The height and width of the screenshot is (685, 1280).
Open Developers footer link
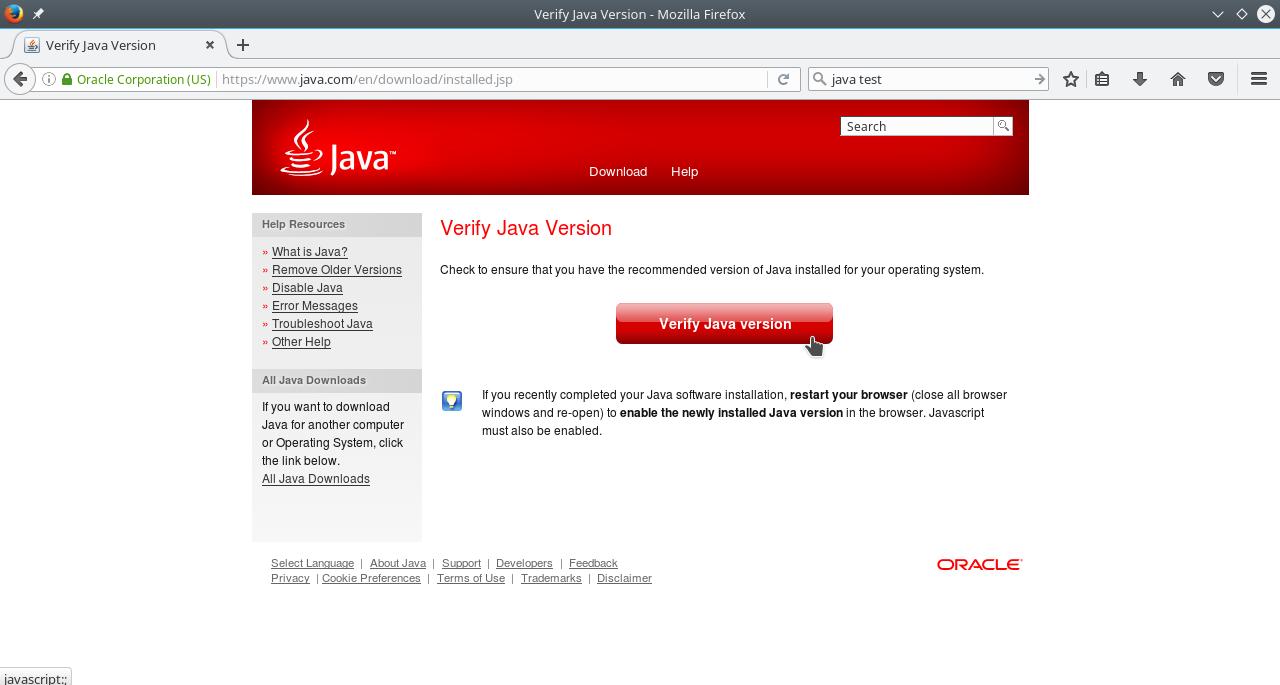(x=524, y=563)
